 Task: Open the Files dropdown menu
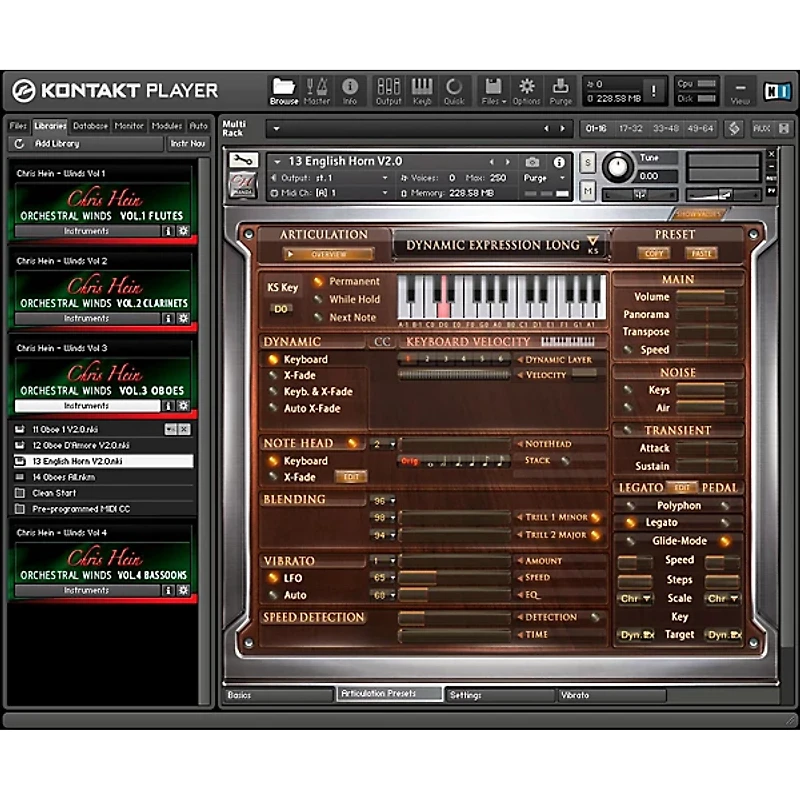pos(493,91)
